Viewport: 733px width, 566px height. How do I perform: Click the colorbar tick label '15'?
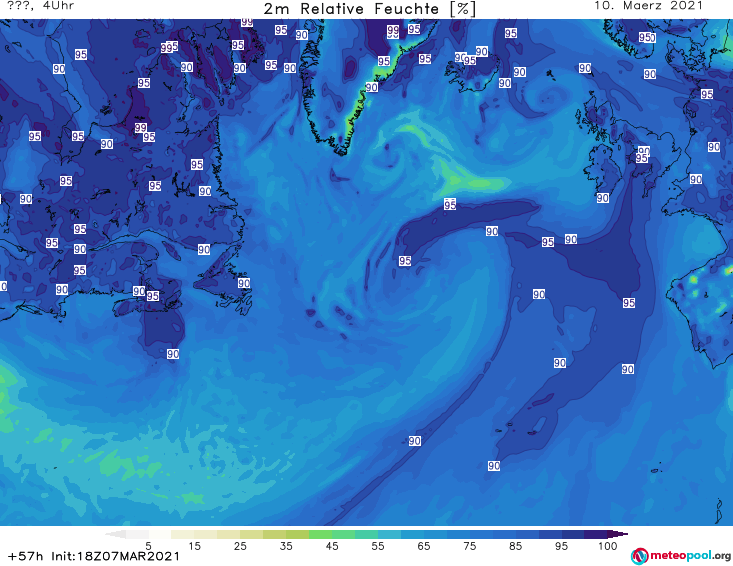point(194,546)
